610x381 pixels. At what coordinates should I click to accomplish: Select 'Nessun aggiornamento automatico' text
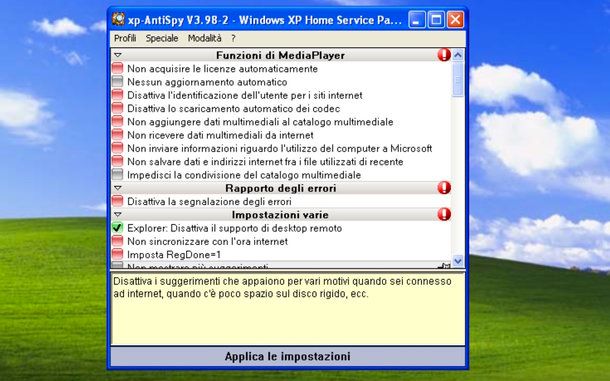(x=207, y=82)
